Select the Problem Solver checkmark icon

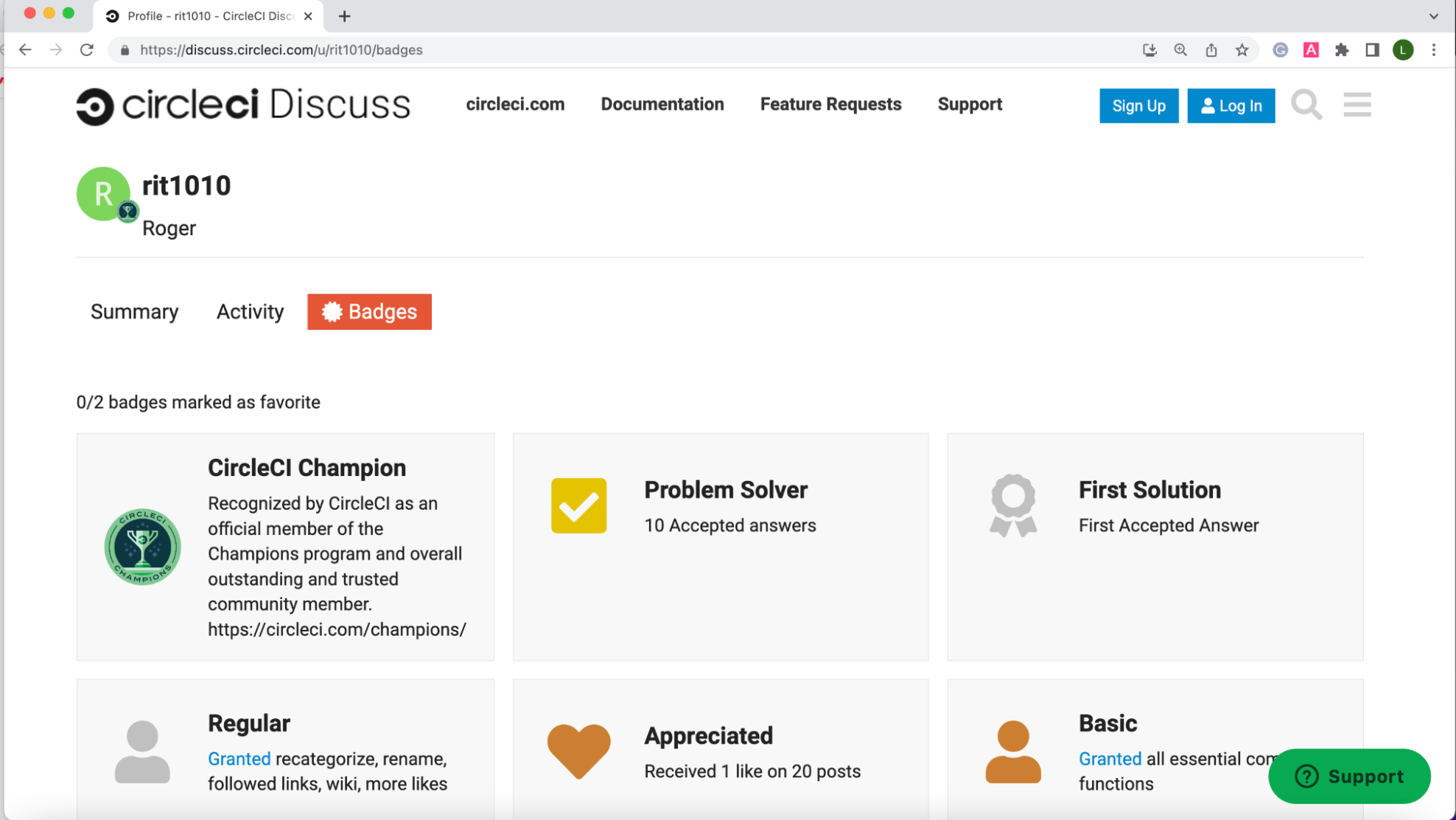pos(578,505)
